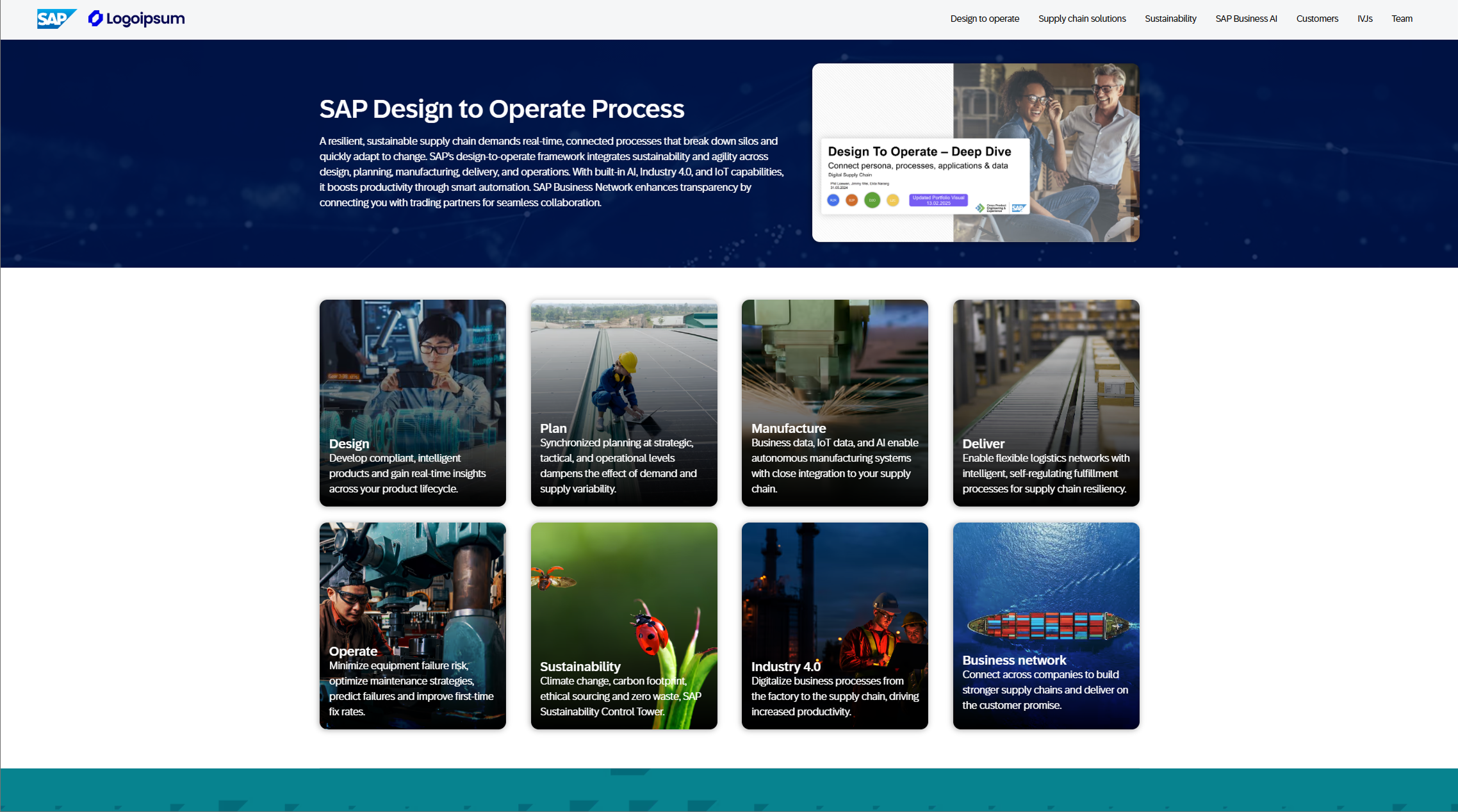The height and width of the screenshot is (812, 1458).
Task: Select the Design card
Action: [x=412, y=403]
